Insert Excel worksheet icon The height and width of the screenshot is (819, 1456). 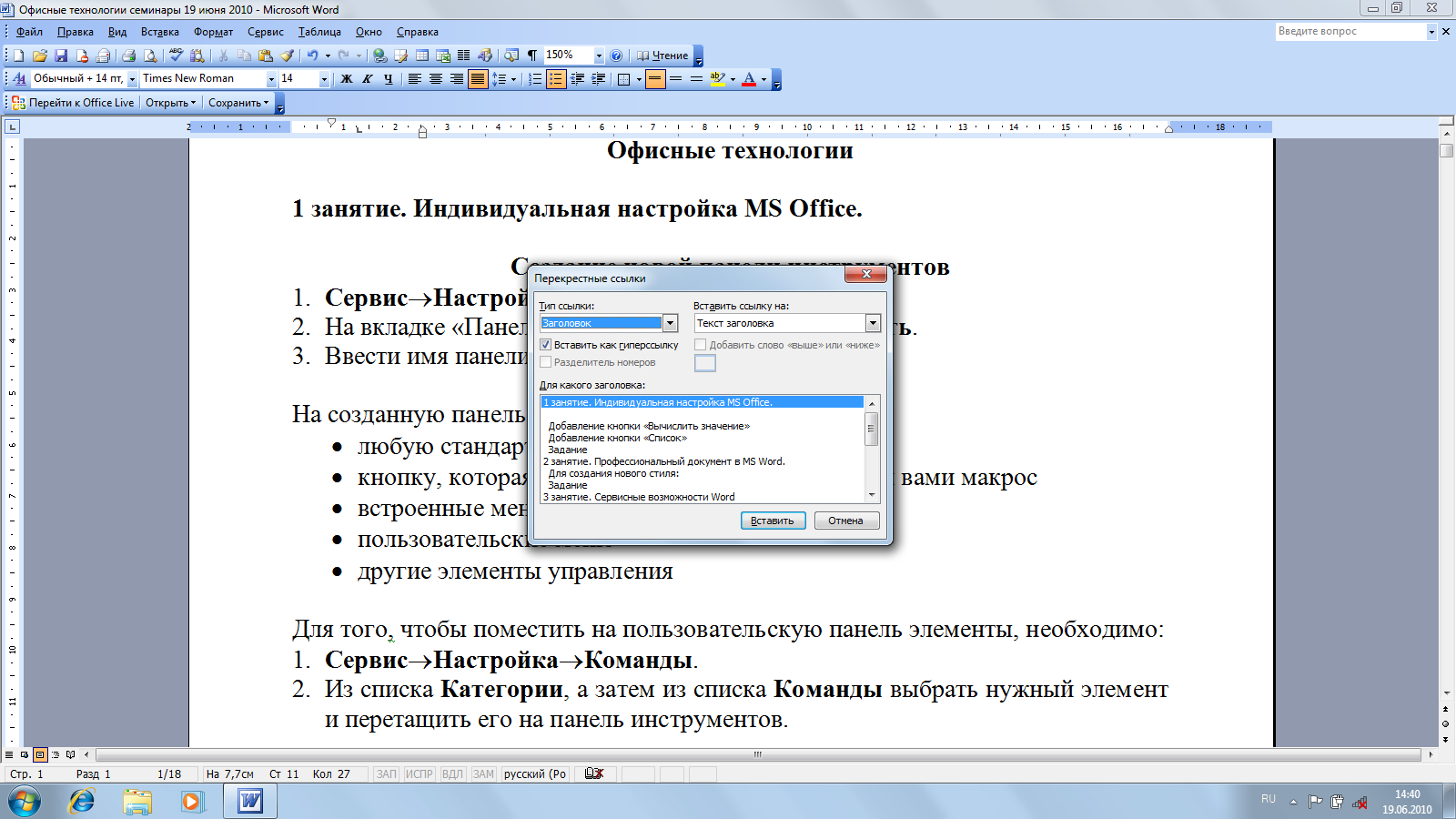pos(443,56)
